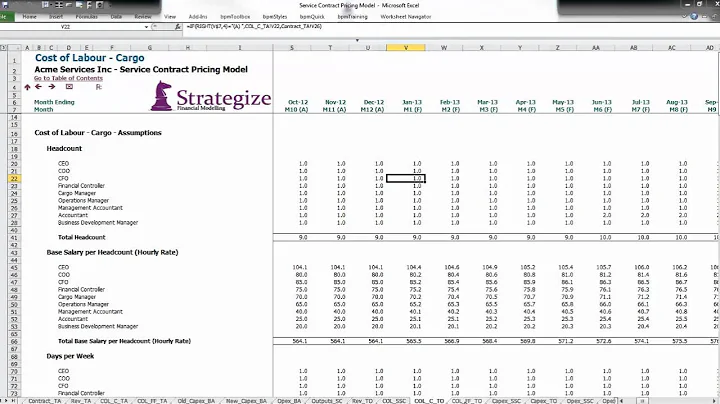The image size is (720, 404).
Task: Click the insert function fx icon
Action: 178,27
